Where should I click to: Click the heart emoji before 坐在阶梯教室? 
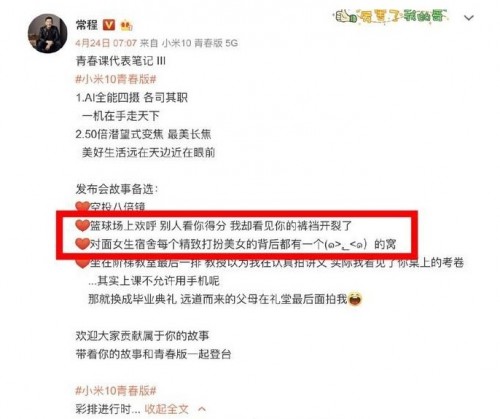pyautogui.click(x=82, y=263)
